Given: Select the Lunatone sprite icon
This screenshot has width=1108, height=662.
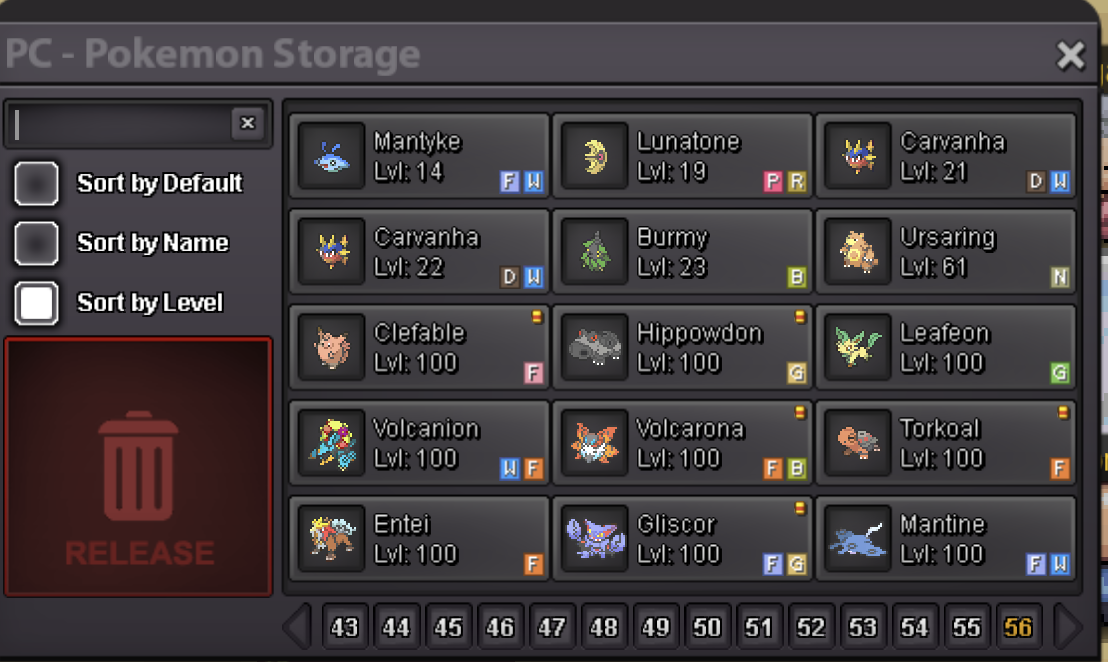Looking at the screenshot, I should tap(595, 155).
